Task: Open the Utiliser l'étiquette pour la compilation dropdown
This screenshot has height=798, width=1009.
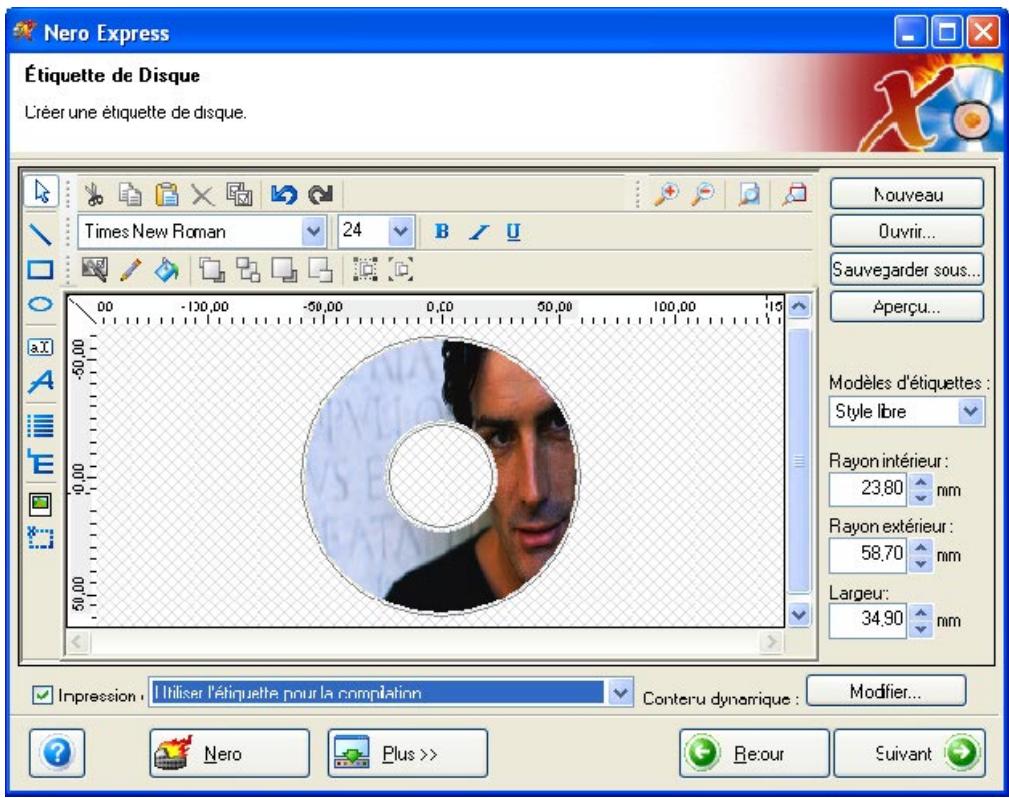Action: click(x=620, y=693)
